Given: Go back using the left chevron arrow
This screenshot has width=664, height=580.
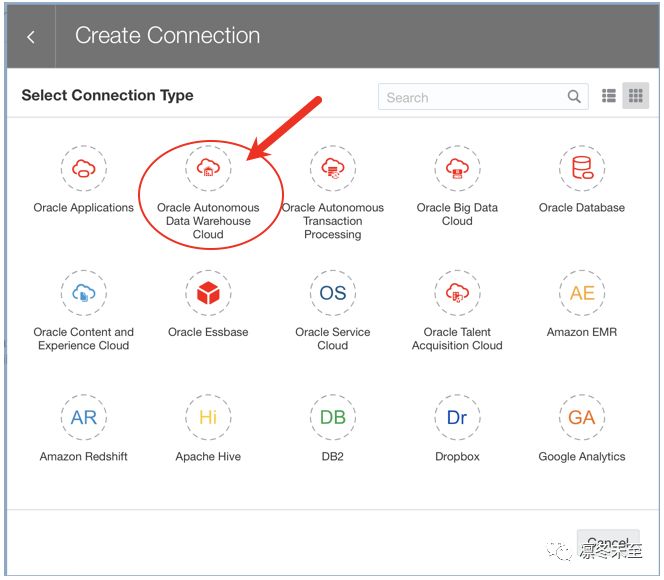Looking at the screenshot, I should (31, 37).
